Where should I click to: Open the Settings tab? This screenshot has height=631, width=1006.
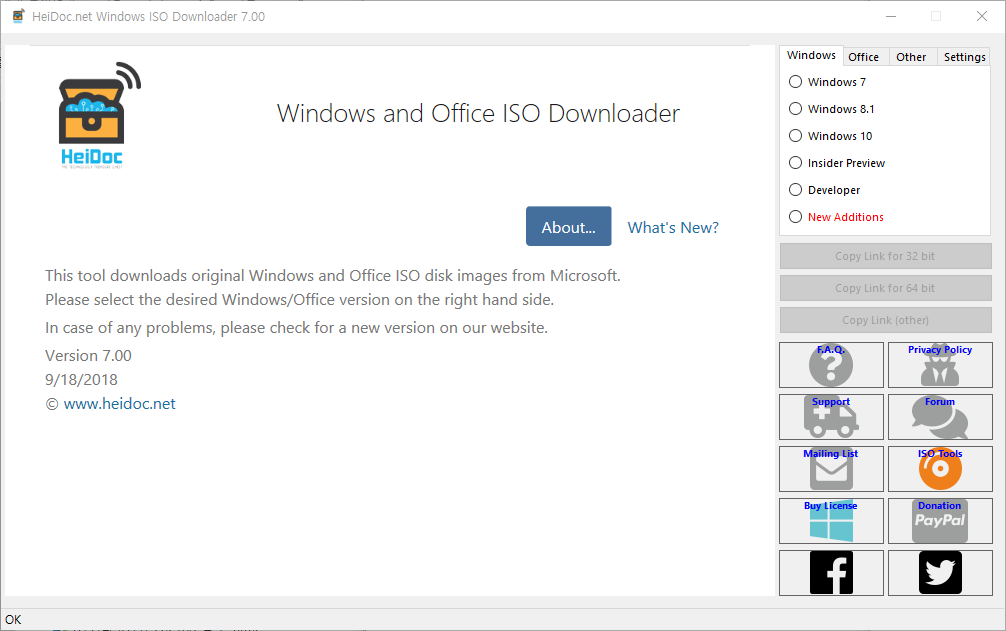(964, 57)
